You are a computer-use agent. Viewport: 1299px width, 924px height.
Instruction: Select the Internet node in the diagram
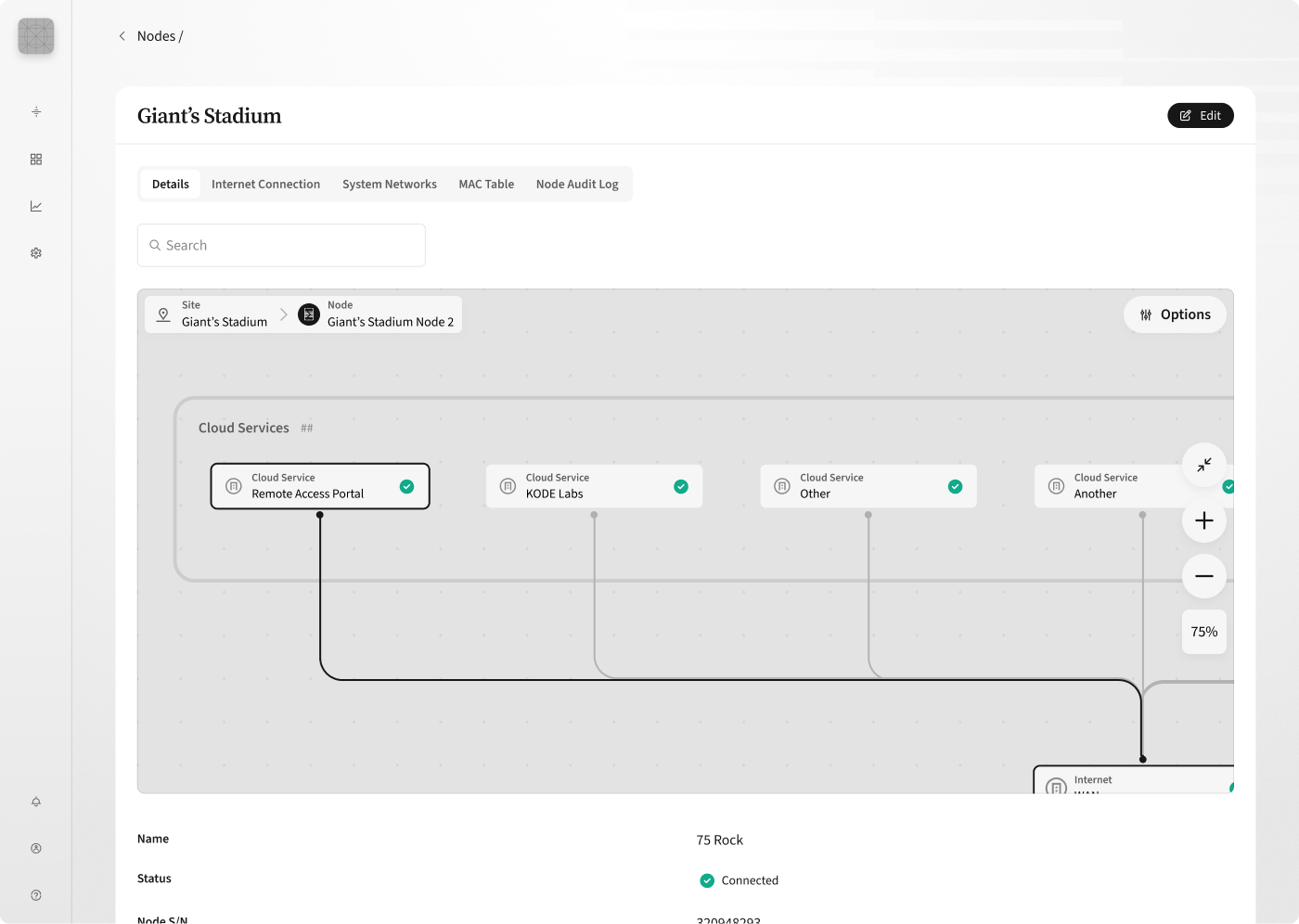pos(1134,780)
